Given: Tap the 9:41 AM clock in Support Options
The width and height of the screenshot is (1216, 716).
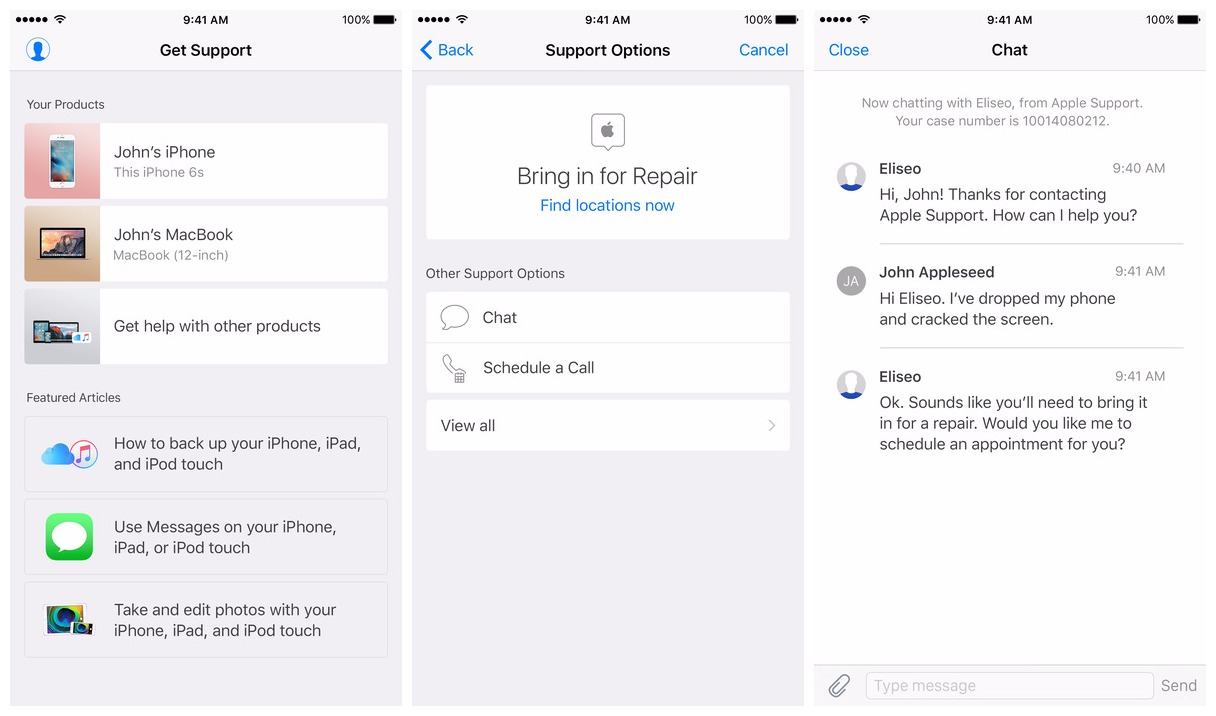Looking at the screenshot, I should [608, 20].
